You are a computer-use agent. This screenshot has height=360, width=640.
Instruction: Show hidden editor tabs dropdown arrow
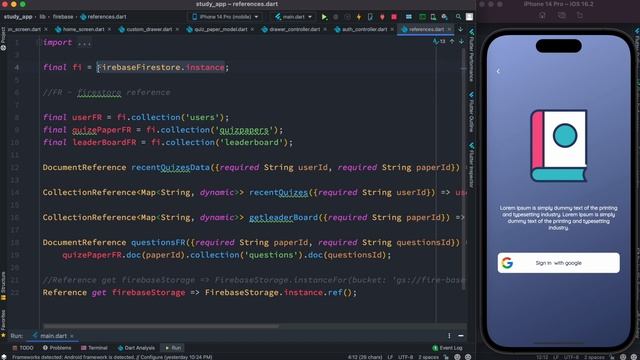(460, 29)
